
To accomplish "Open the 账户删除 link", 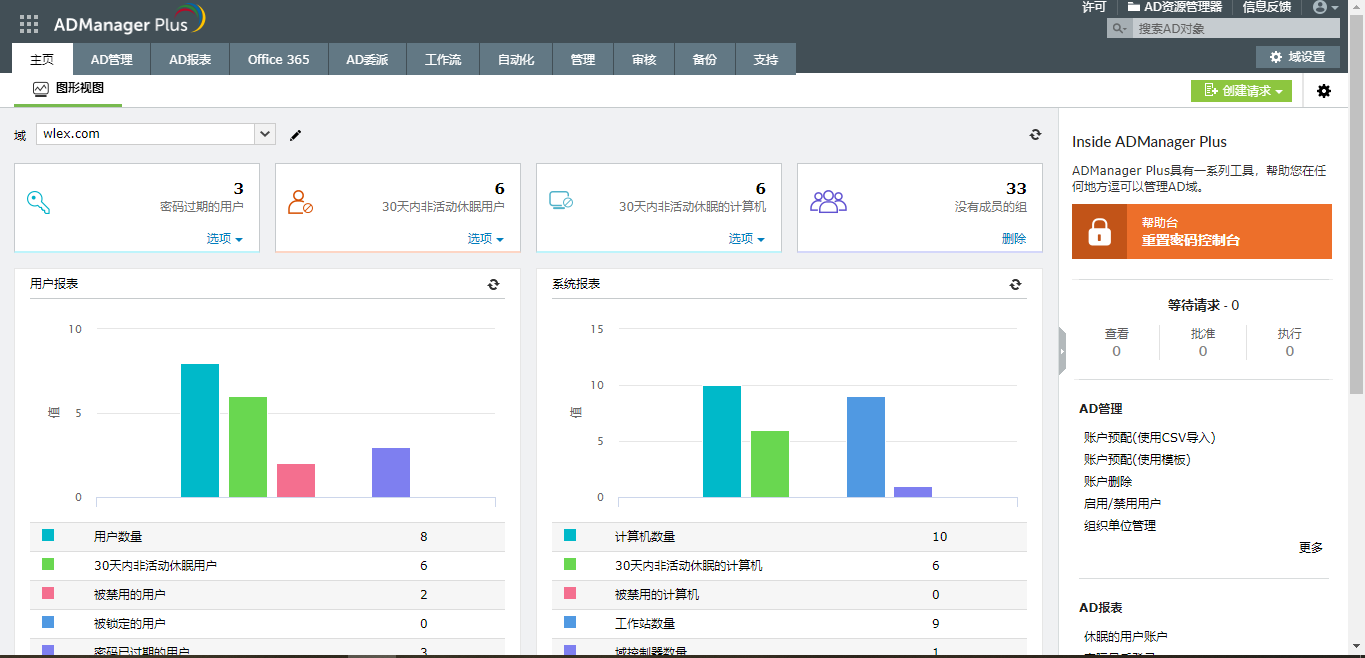I will click(1108, 482).
